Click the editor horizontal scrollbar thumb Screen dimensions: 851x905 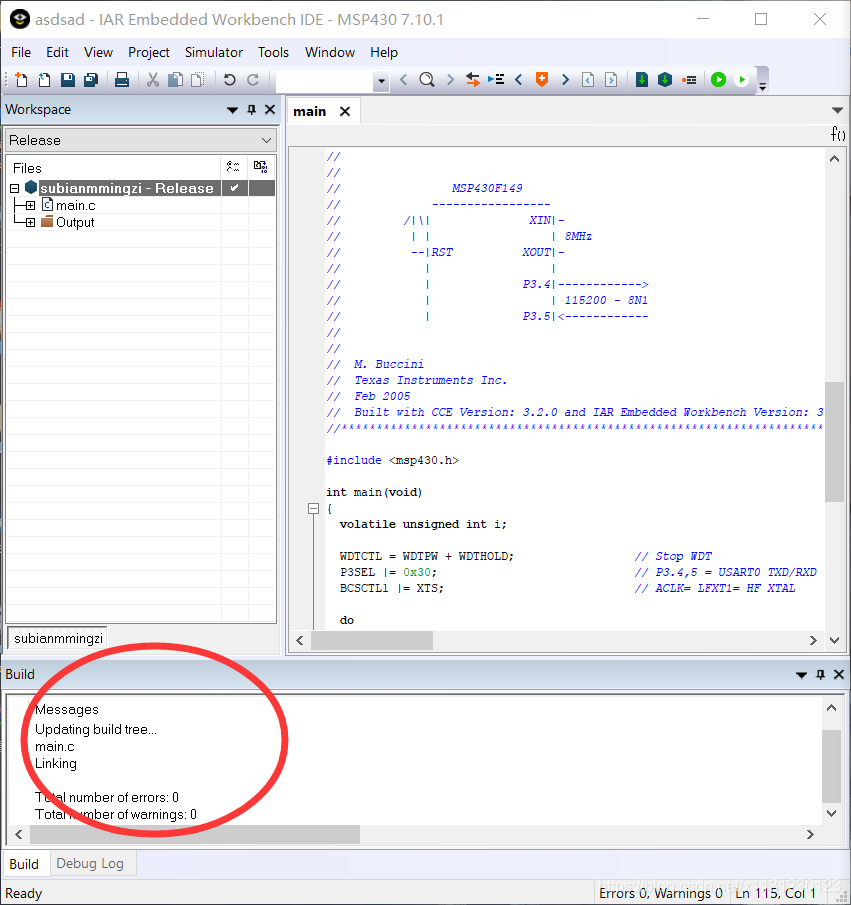[371, 640]
